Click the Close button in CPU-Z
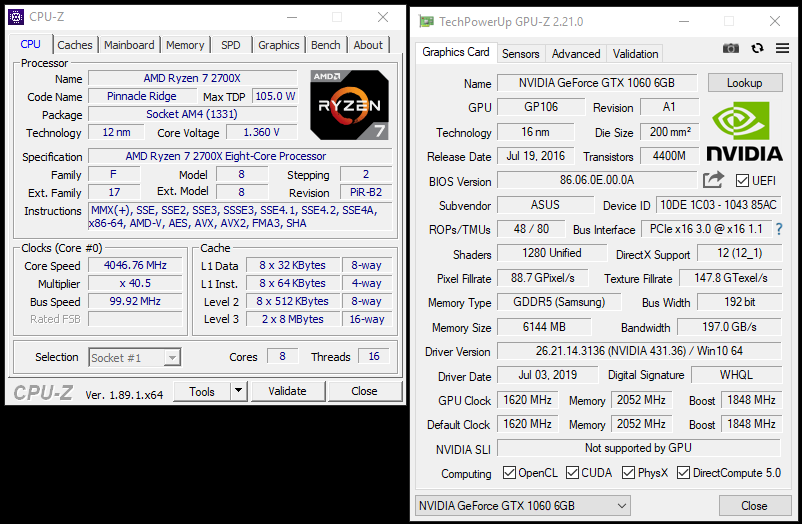802x524 pixels. tap(364, 391)
